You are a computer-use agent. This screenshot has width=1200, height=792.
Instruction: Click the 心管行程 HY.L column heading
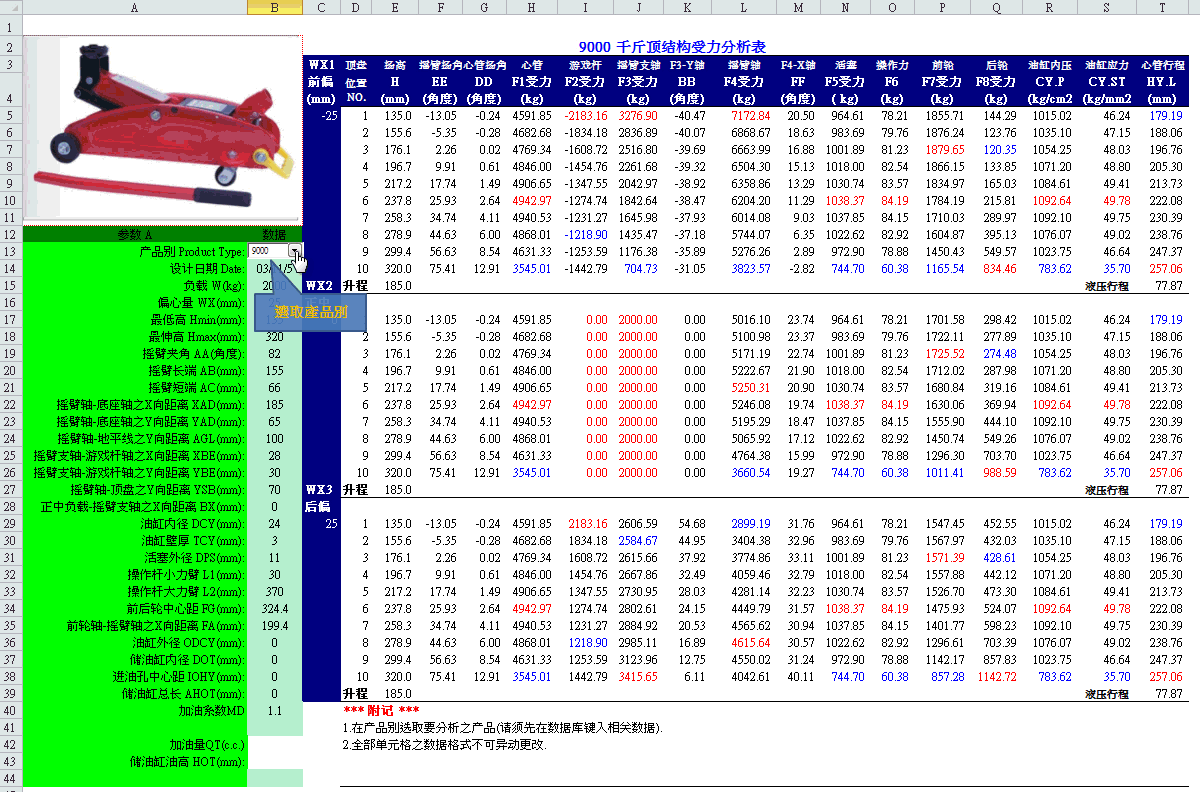coord(1162,81)
